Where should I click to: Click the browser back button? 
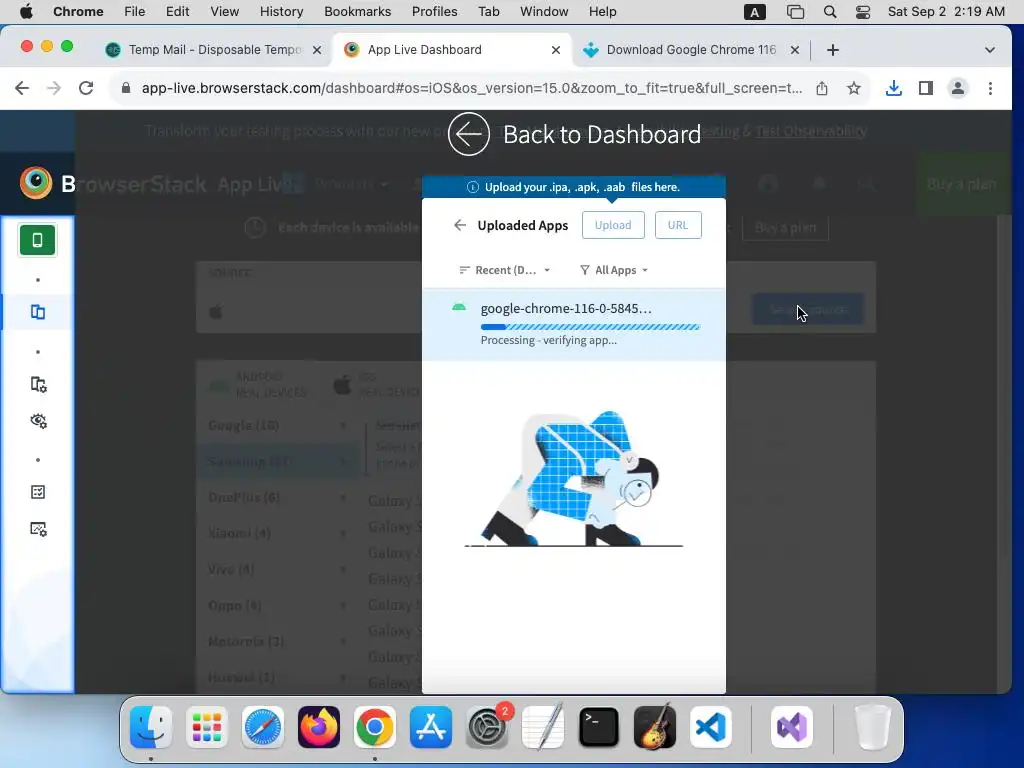tap(22, 88)
